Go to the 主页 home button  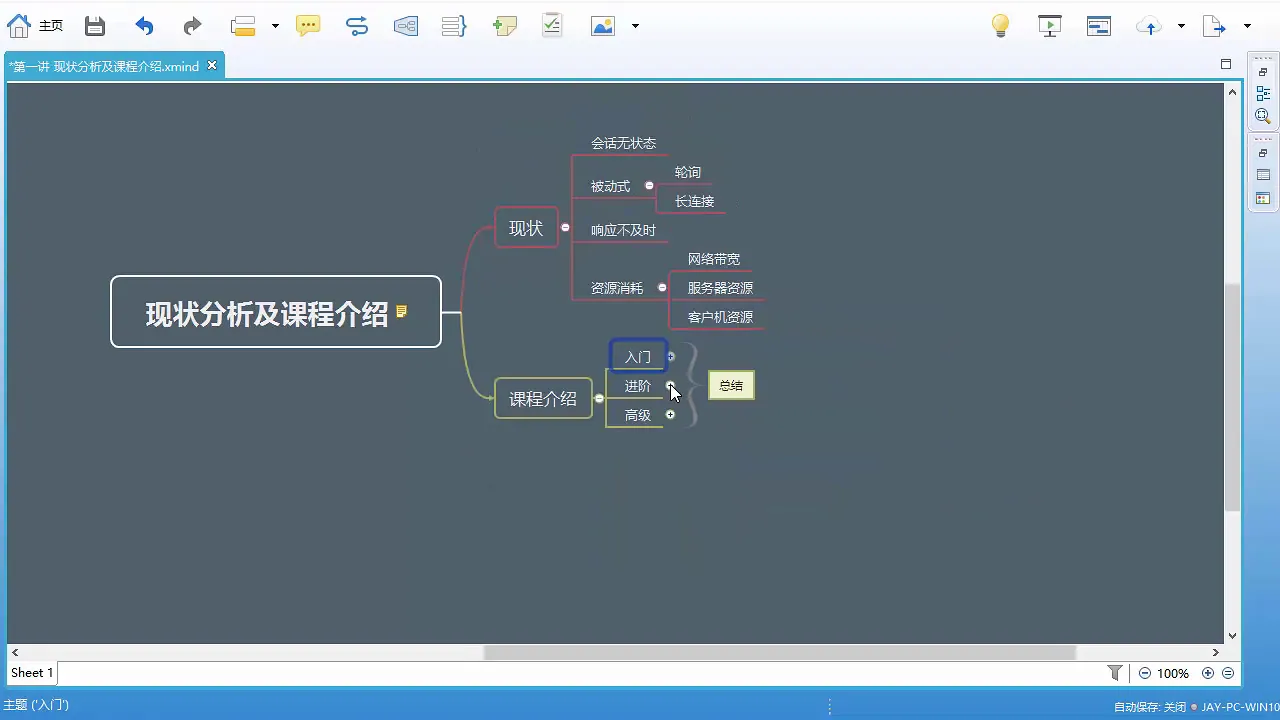coord(35,26)
